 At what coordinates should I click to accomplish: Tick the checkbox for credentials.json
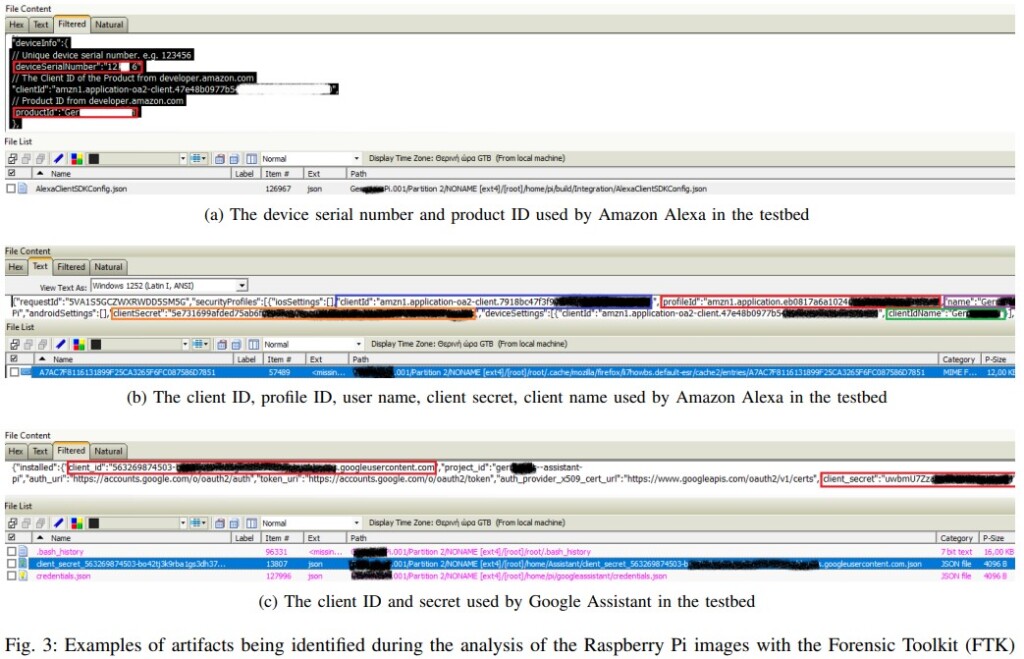(10, 576)
